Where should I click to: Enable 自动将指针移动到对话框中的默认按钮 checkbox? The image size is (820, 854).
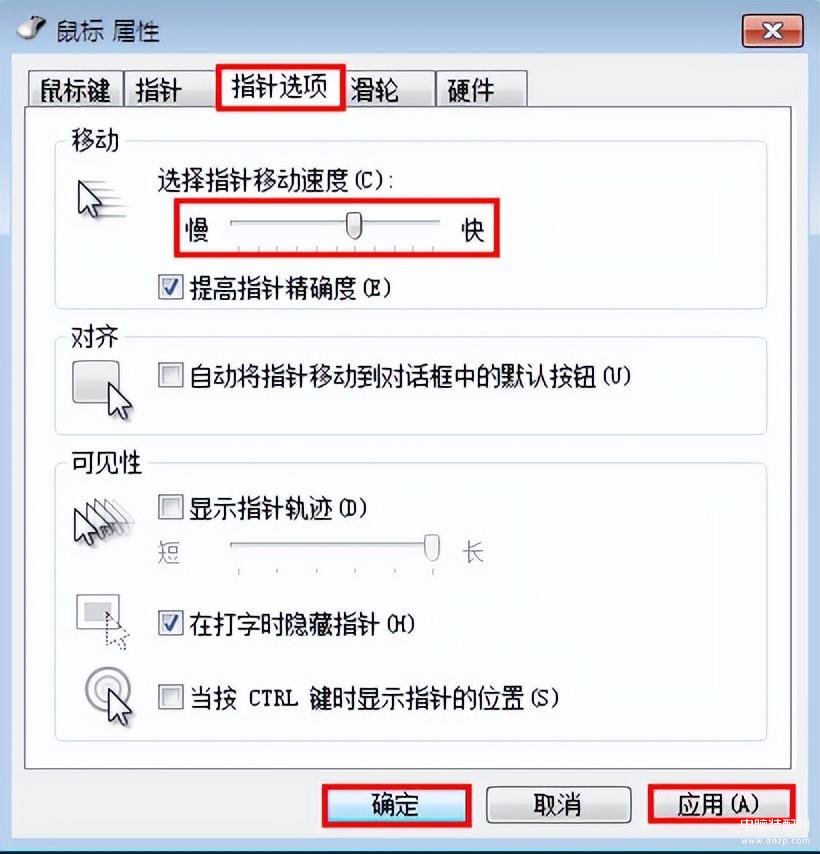click(170, 375)
